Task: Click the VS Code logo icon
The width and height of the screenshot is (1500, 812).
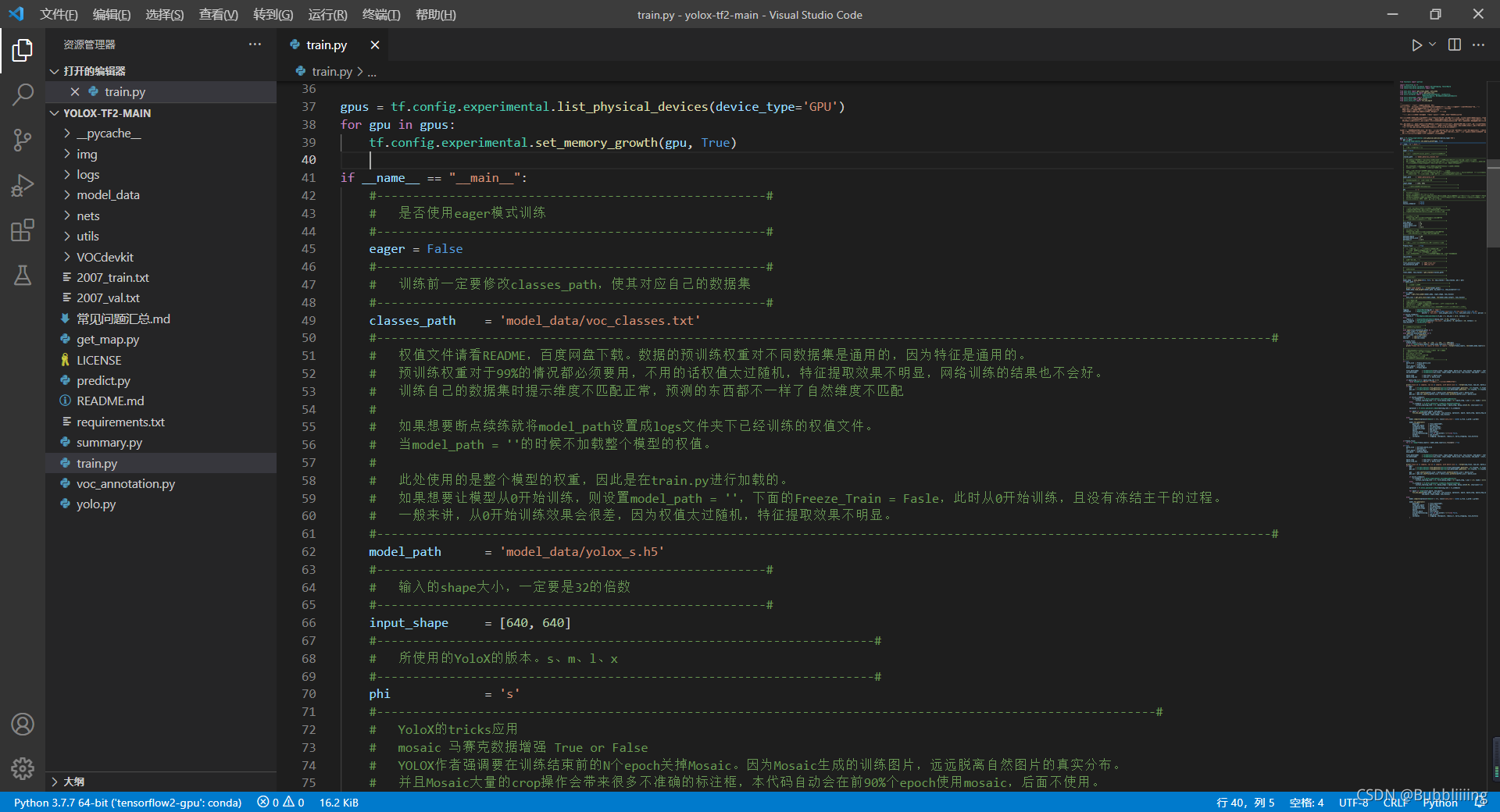Action: pyautogui.click(x=16, y=14)
